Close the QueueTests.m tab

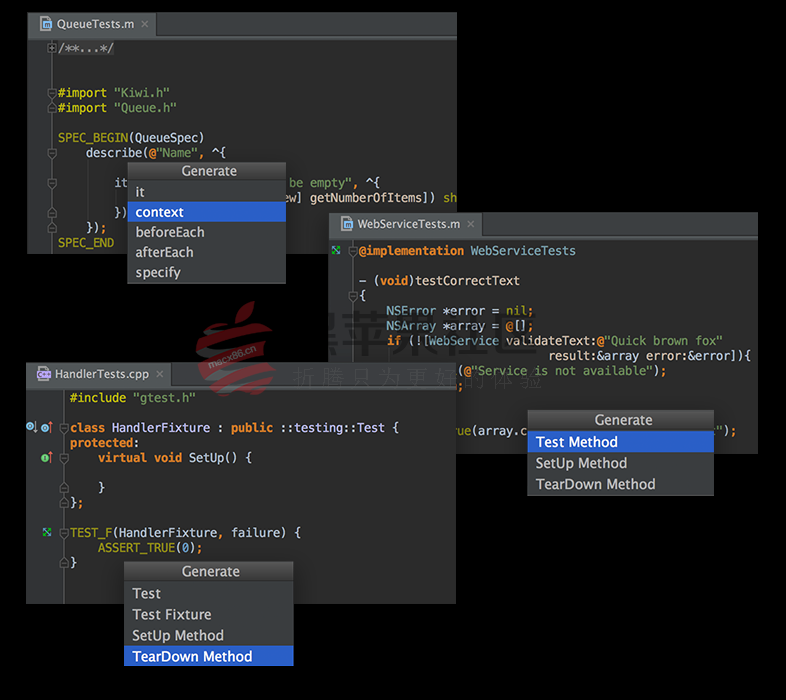(144, 24)
